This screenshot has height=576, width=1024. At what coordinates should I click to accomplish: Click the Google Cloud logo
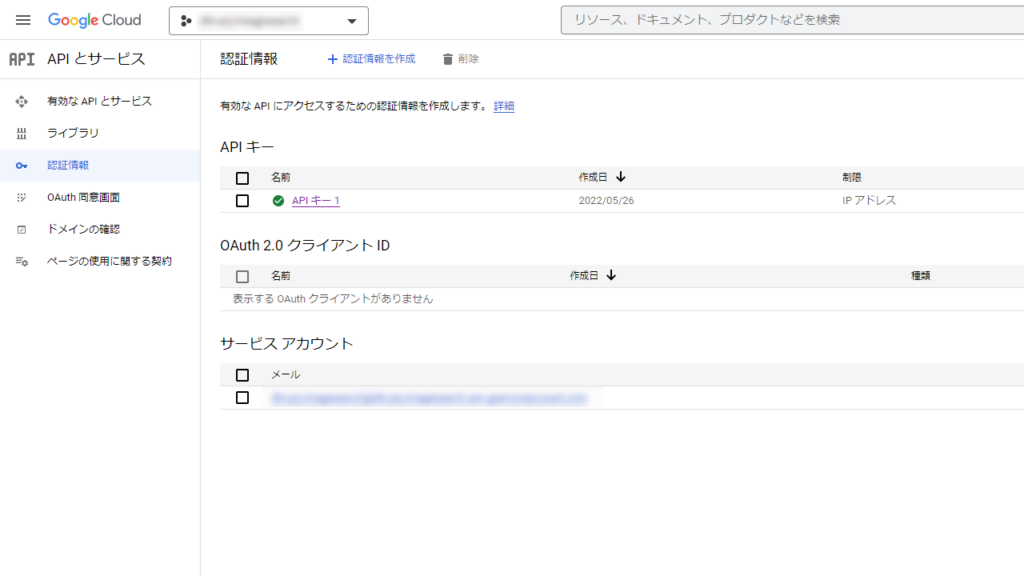click(95, 19)
